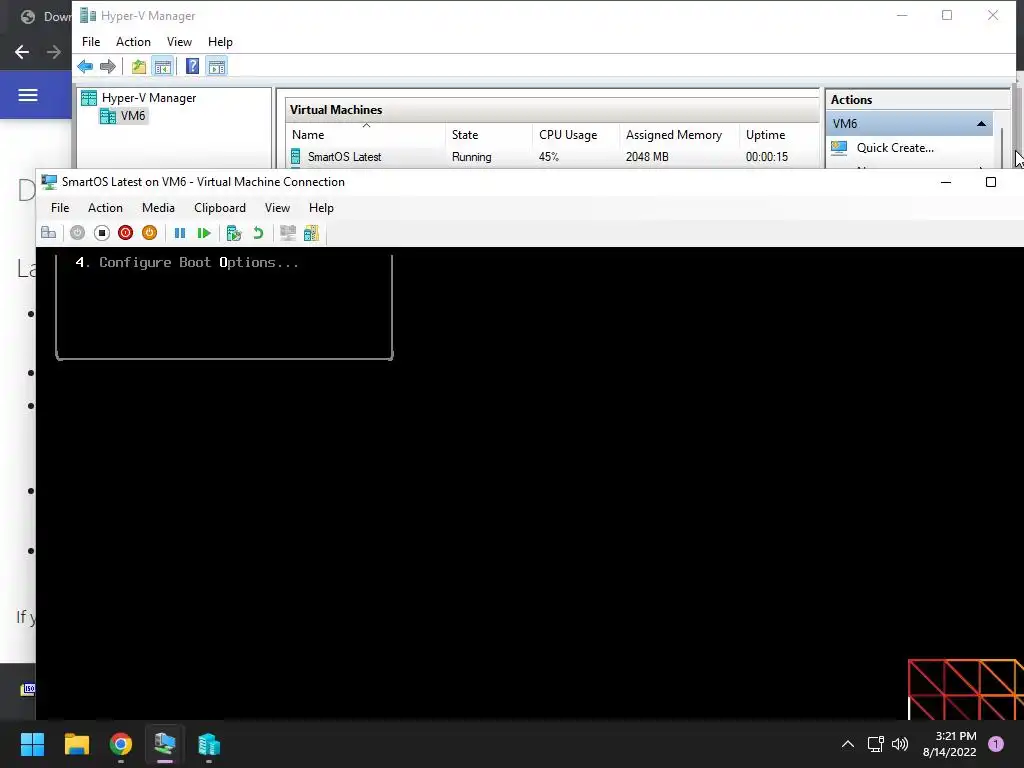Click Quick Create in the Actions pane
Viewport: 1024px width, 768px height.
tap(895, 148)
